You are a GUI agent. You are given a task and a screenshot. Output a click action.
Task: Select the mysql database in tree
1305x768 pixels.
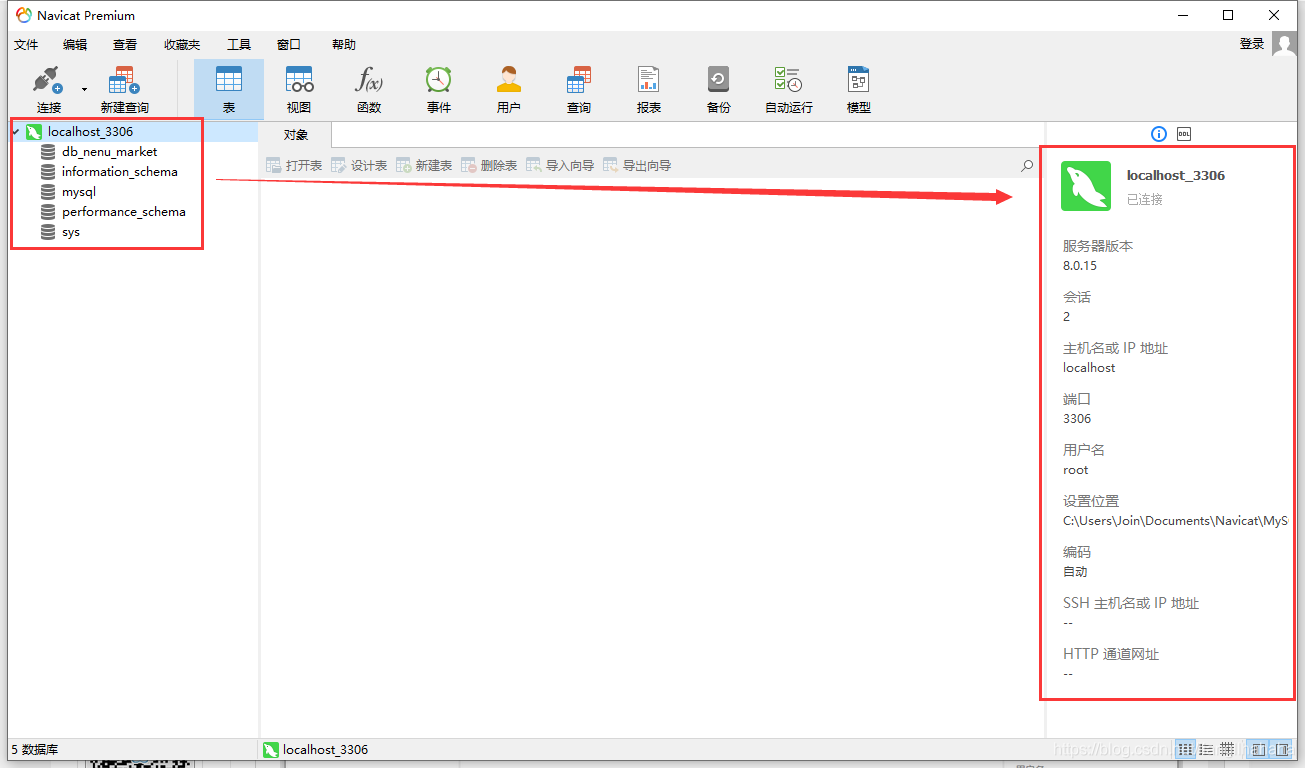79,192
